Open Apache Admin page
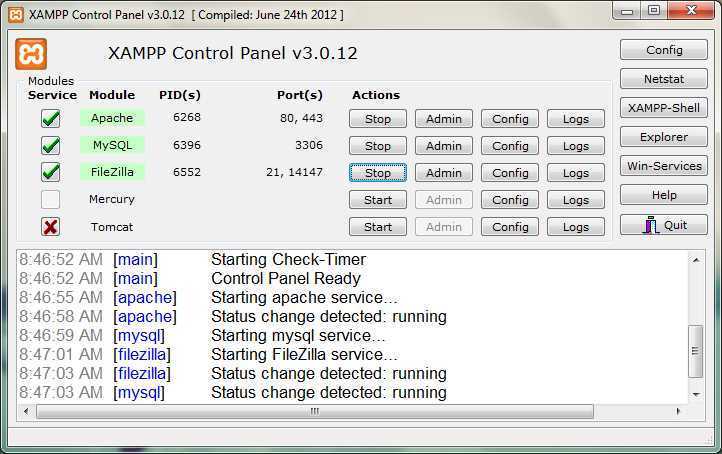The image size is (722, 454). pyautogui.click(x=443, y=119)
